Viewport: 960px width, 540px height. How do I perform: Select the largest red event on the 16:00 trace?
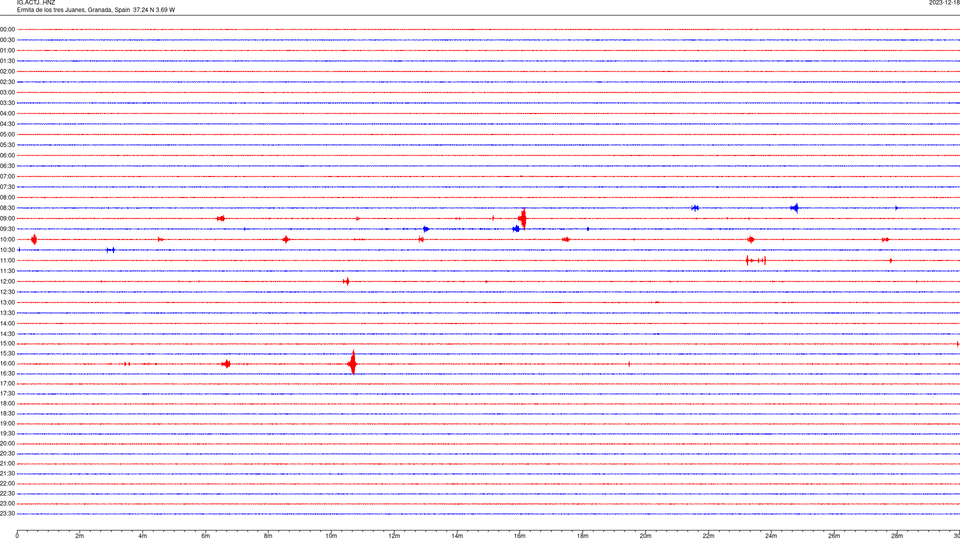pyautogui.click(x=353, y=363)
